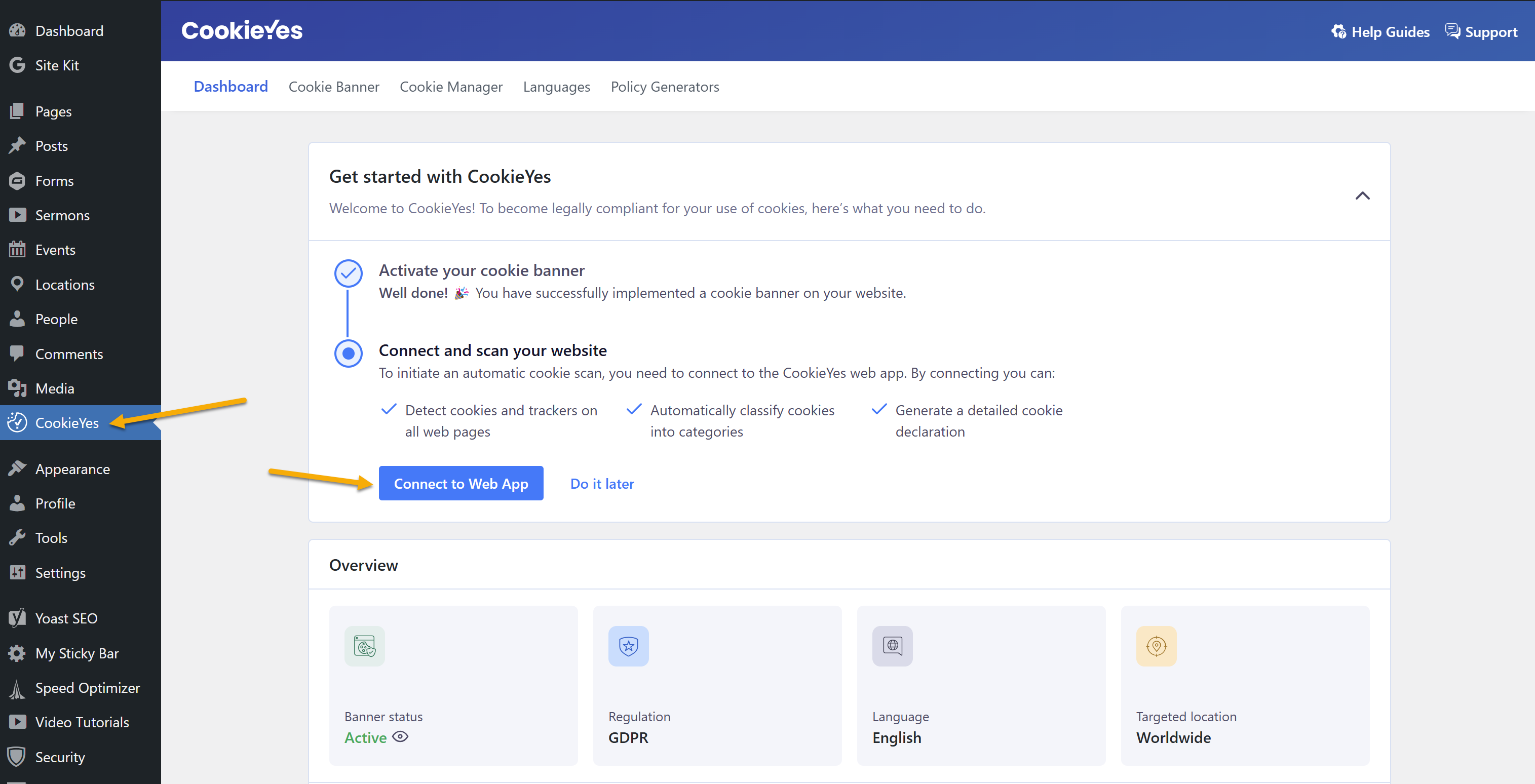Screen dimensions: 1535x784
Task: Collapse the Get started with CookieYes panel
Action: coord(1362,195)
